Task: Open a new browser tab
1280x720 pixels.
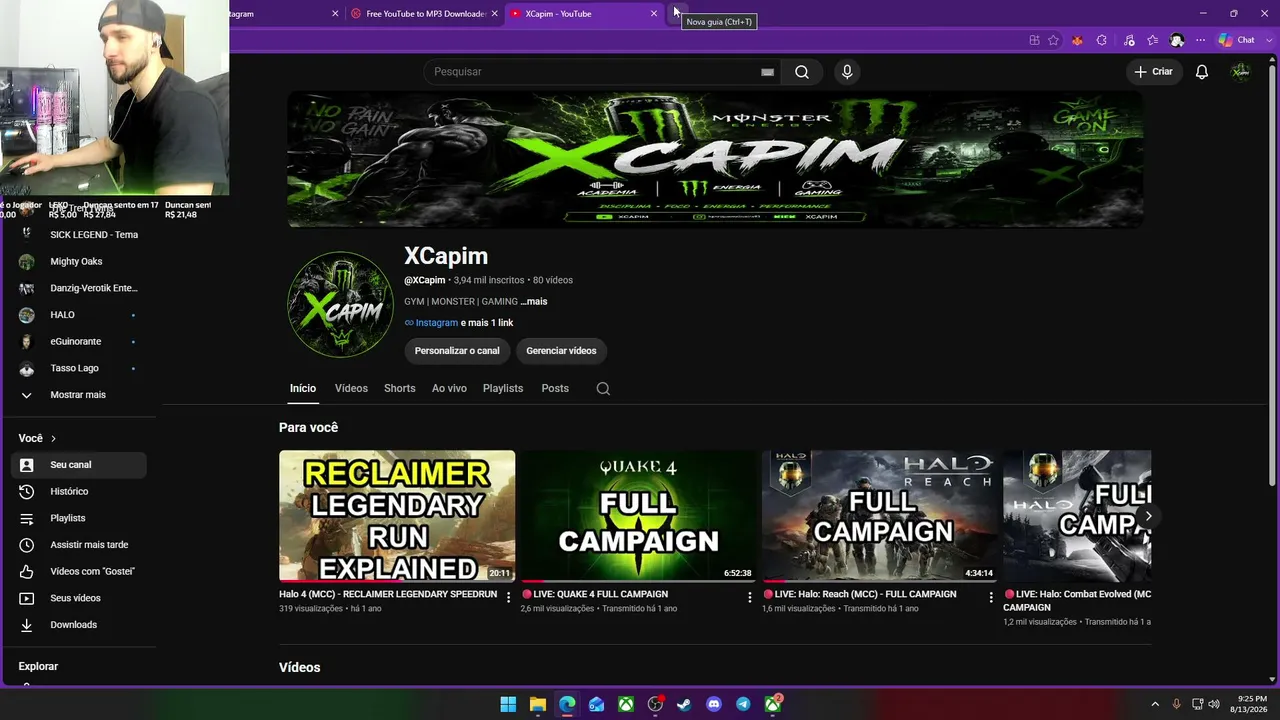Action: tap(676, 13)
